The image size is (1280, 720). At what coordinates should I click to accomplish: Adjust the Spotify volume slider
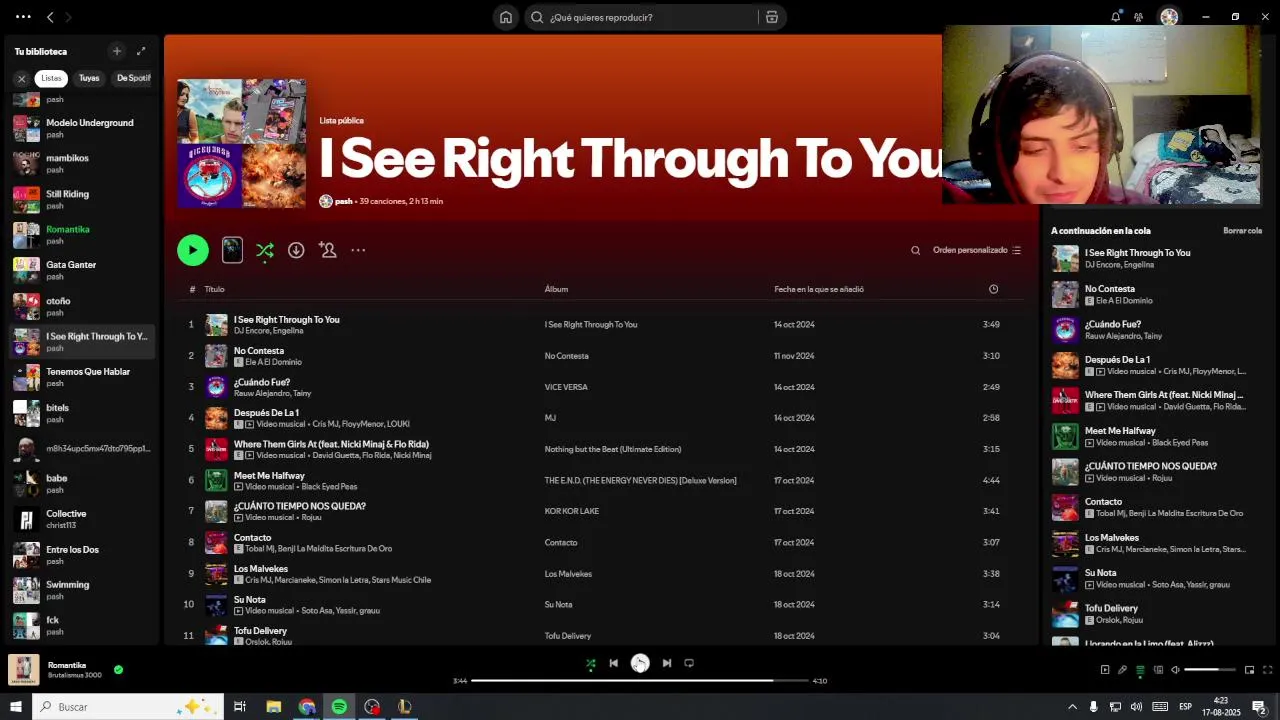pyautogui.click(x=1209, y=670)
